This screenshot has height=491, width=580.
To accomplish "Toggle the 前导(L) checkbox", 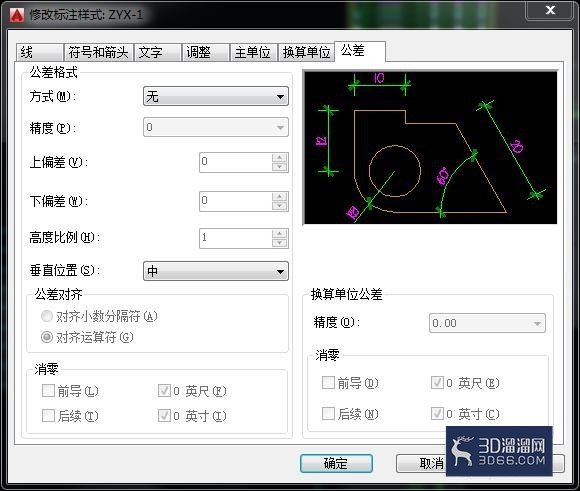I will coord(48,390).
